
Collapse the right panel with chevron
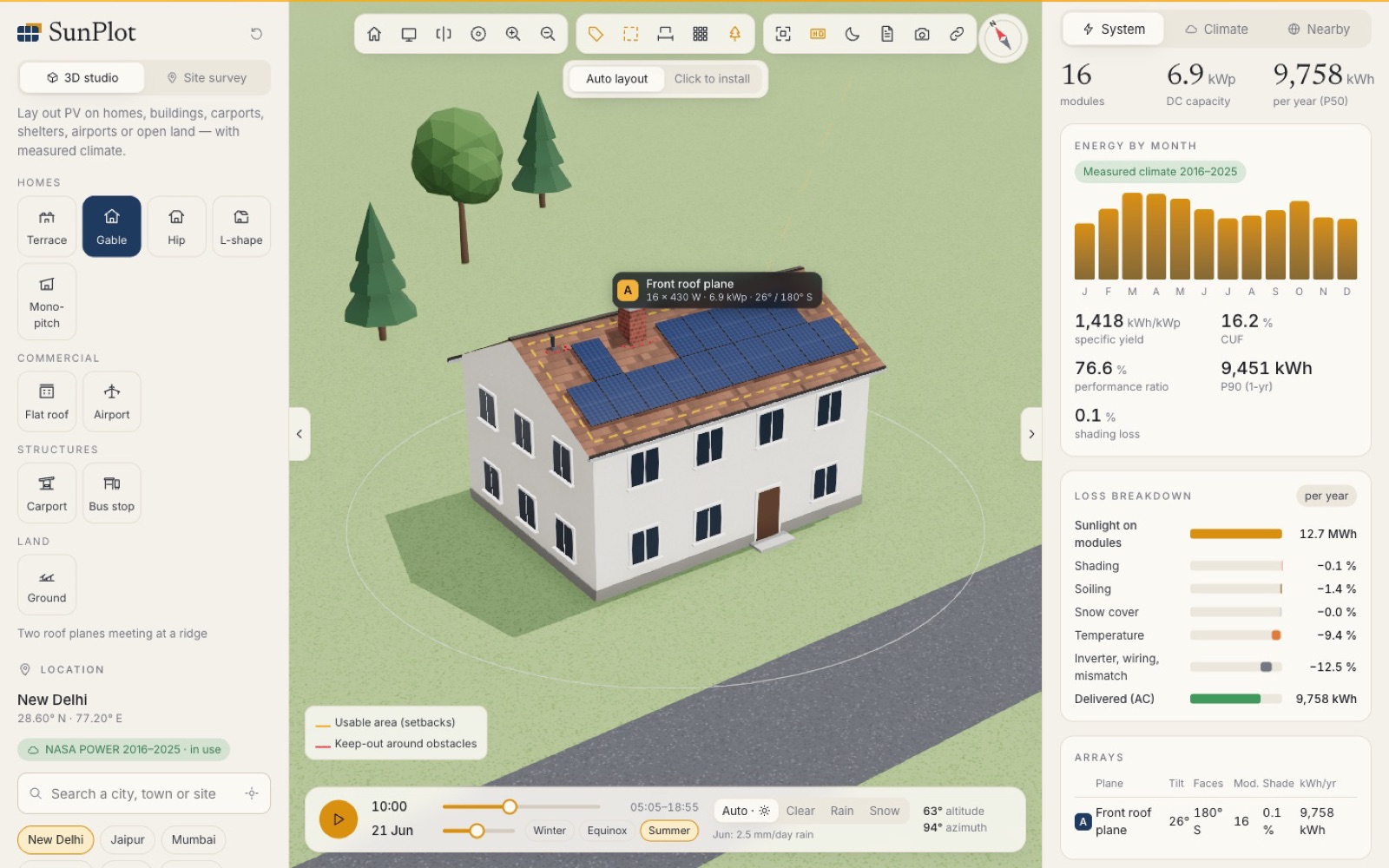(x=1031, y=434)
